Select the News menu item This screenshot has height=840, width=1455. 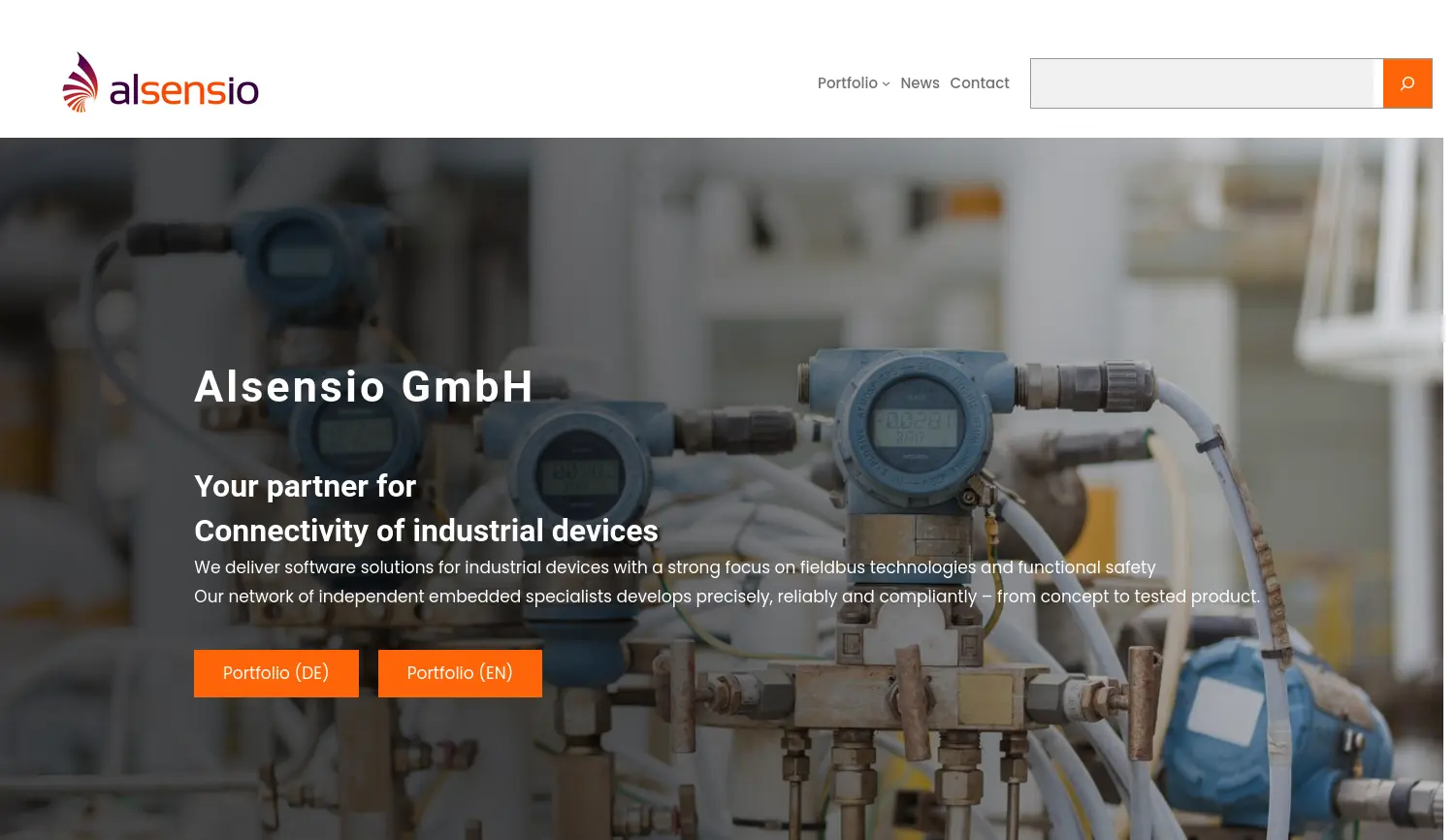coord(920,83)
